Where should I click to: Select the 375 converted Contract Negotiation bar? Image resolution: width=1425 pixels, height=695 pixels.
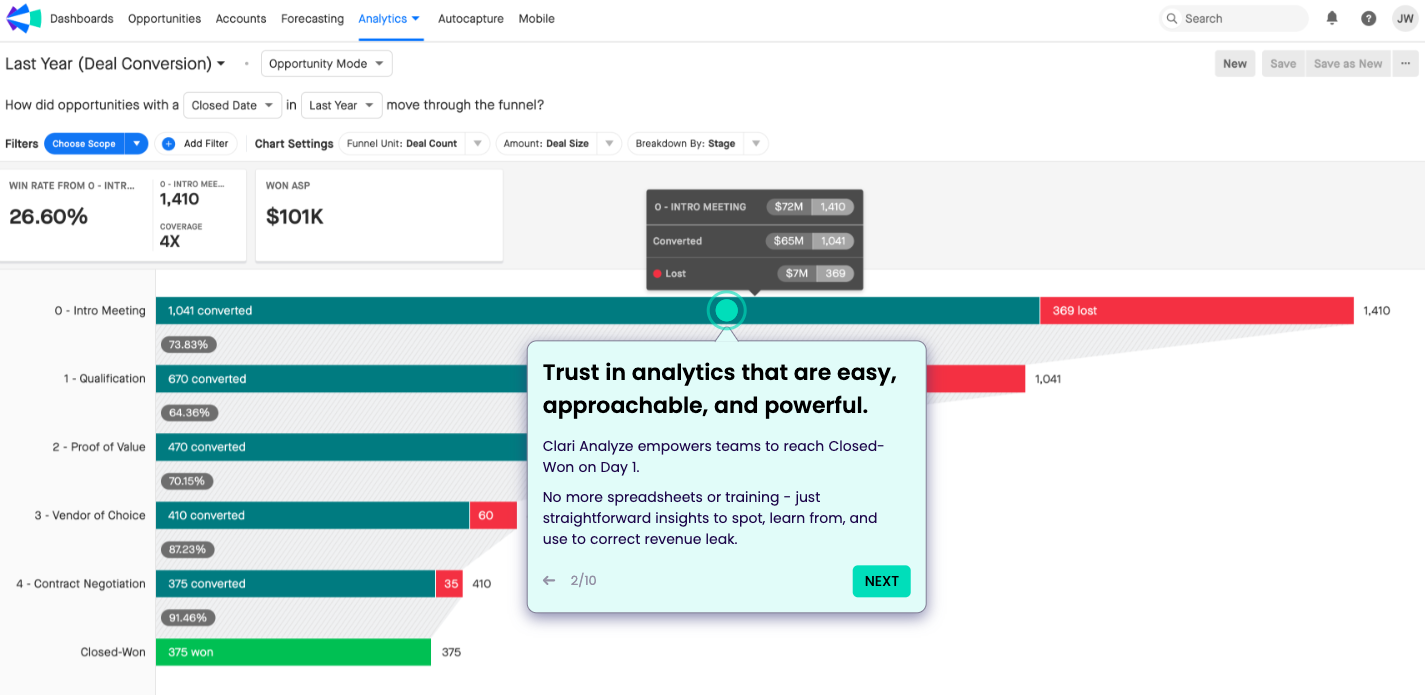pyautogui.click(x=296, y=584)
